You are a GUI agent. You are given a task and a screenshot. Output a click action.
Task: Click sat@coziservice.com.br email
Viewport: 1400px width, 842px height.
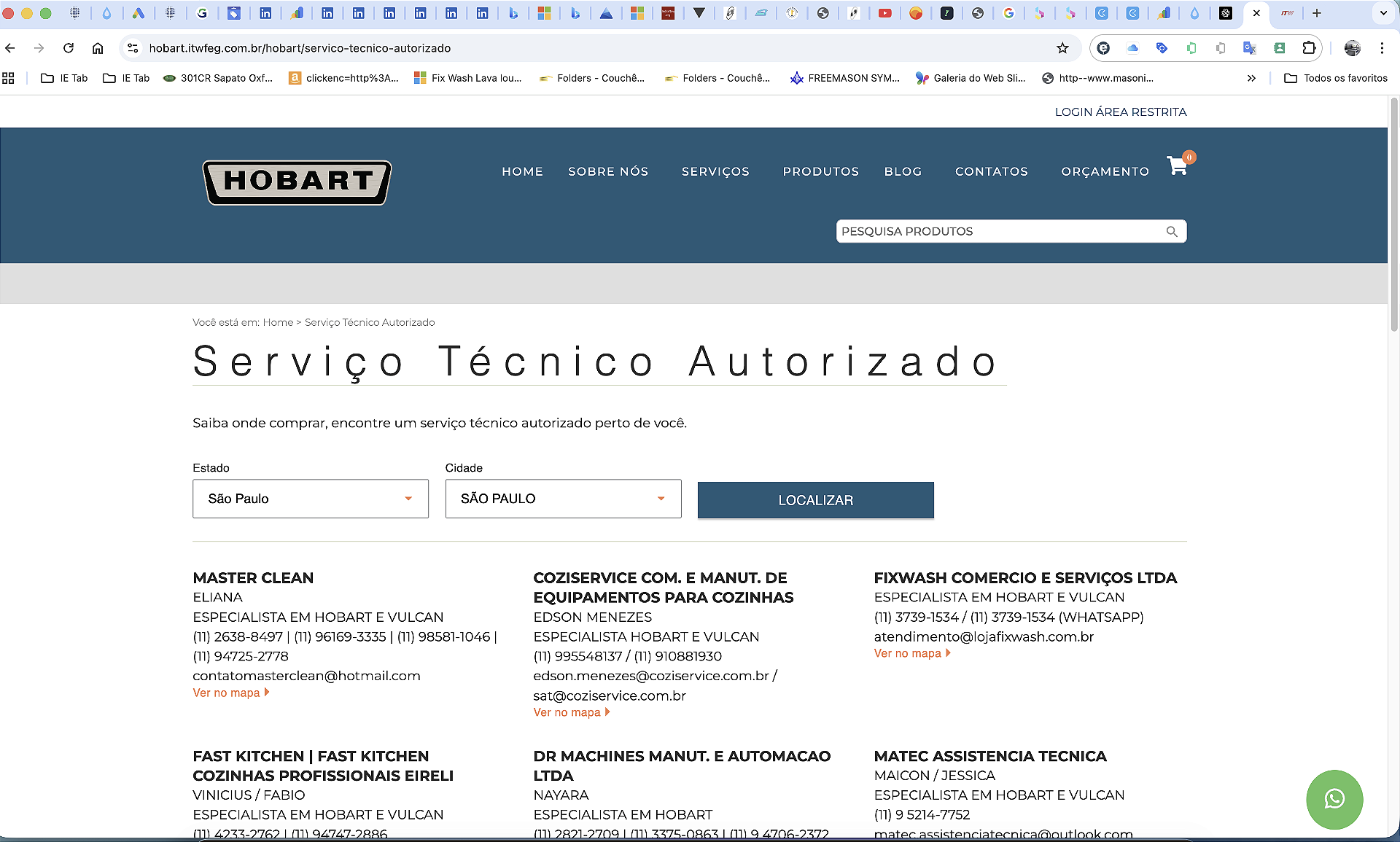pyautogui.click(x=610, y=695)
